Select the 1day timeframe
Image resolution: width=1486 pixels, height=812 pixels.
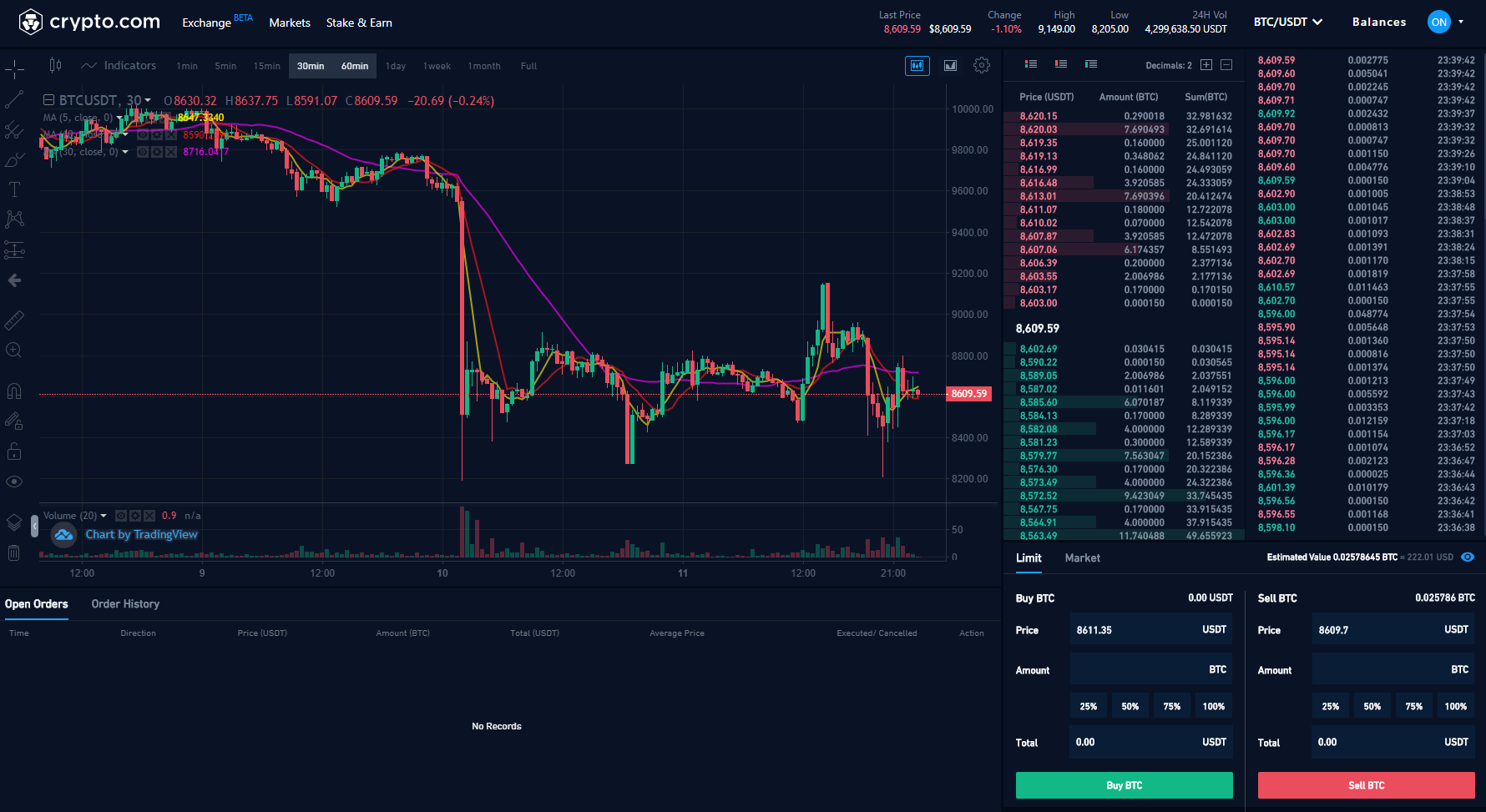pos(396,66)
